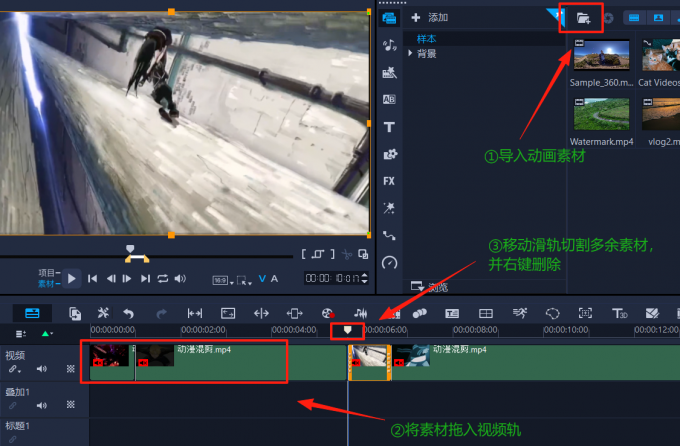Open the Path motion library
Image resolution: width=680 pixels, height=446 pixels.
[x=389, y=236]
